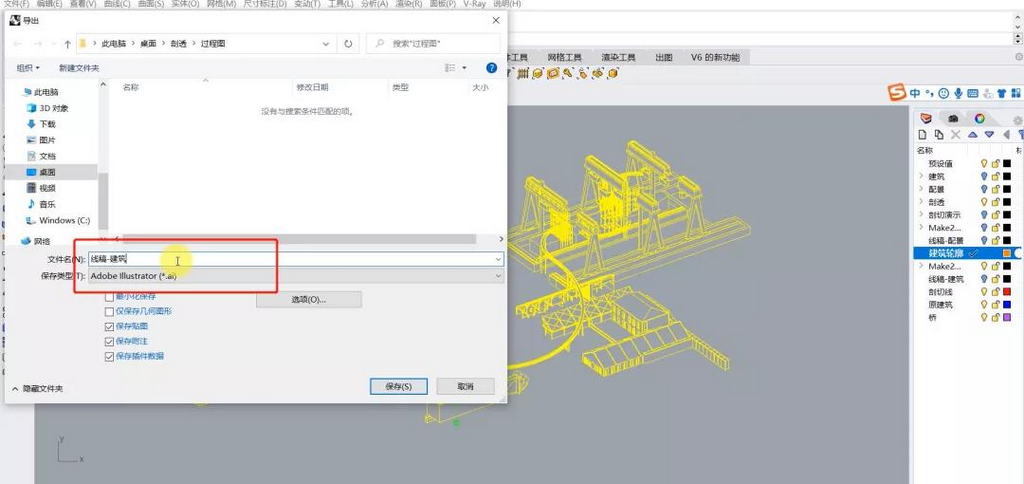Screen dimensions: 1024x484
Task: Click the red color swatch of 剖切线 layer
Action: tap(1007, 292)
